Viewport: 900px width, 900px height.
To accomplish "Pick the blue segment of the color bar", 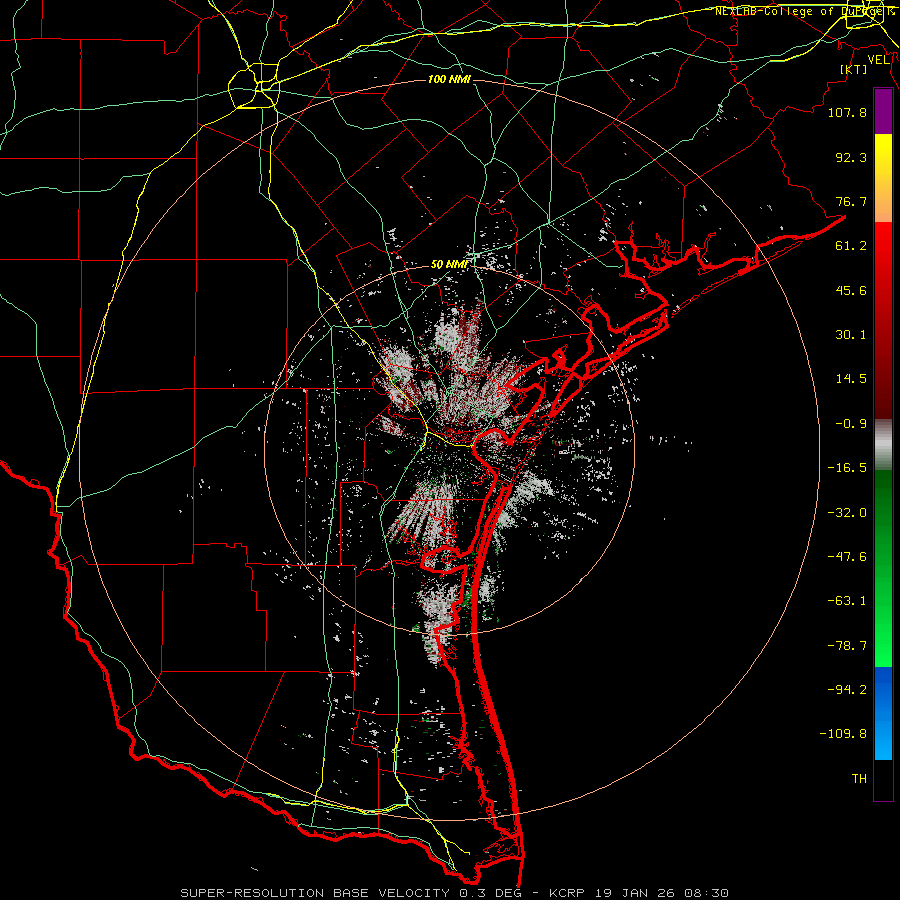I will pos(883,713).
